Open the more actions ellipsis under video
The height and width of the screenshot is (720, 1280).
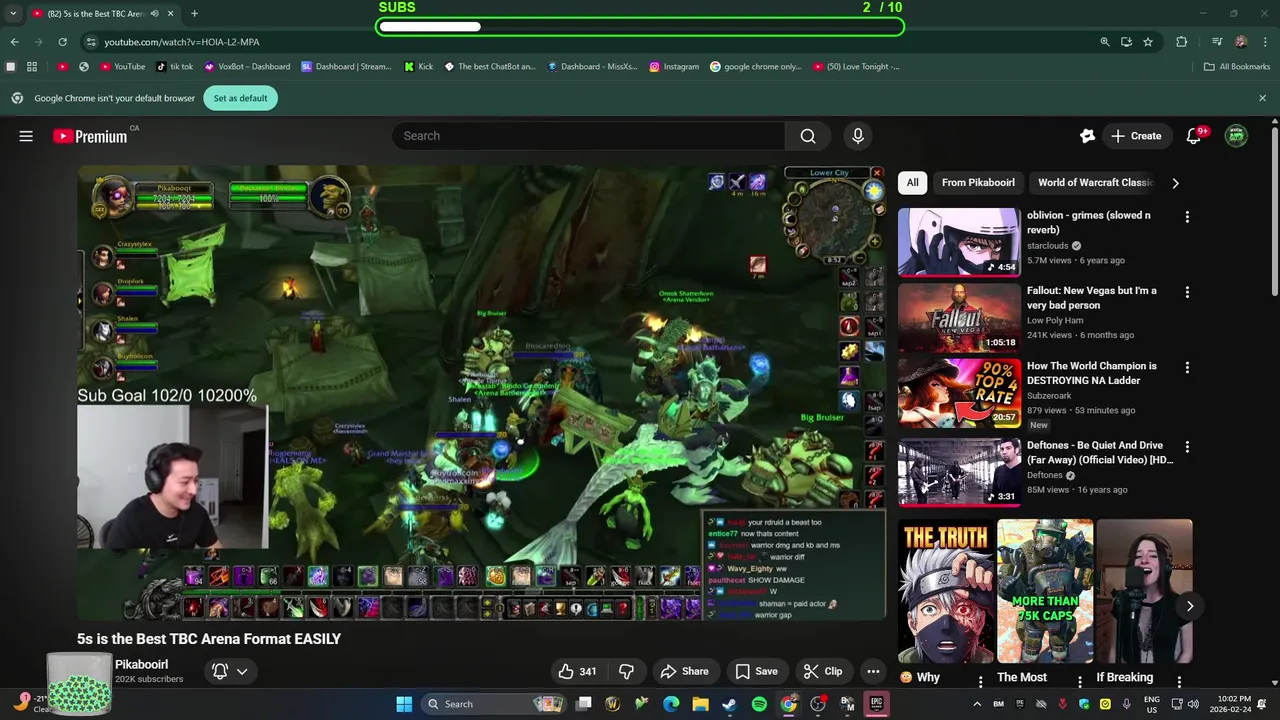(x=873, y=671)
